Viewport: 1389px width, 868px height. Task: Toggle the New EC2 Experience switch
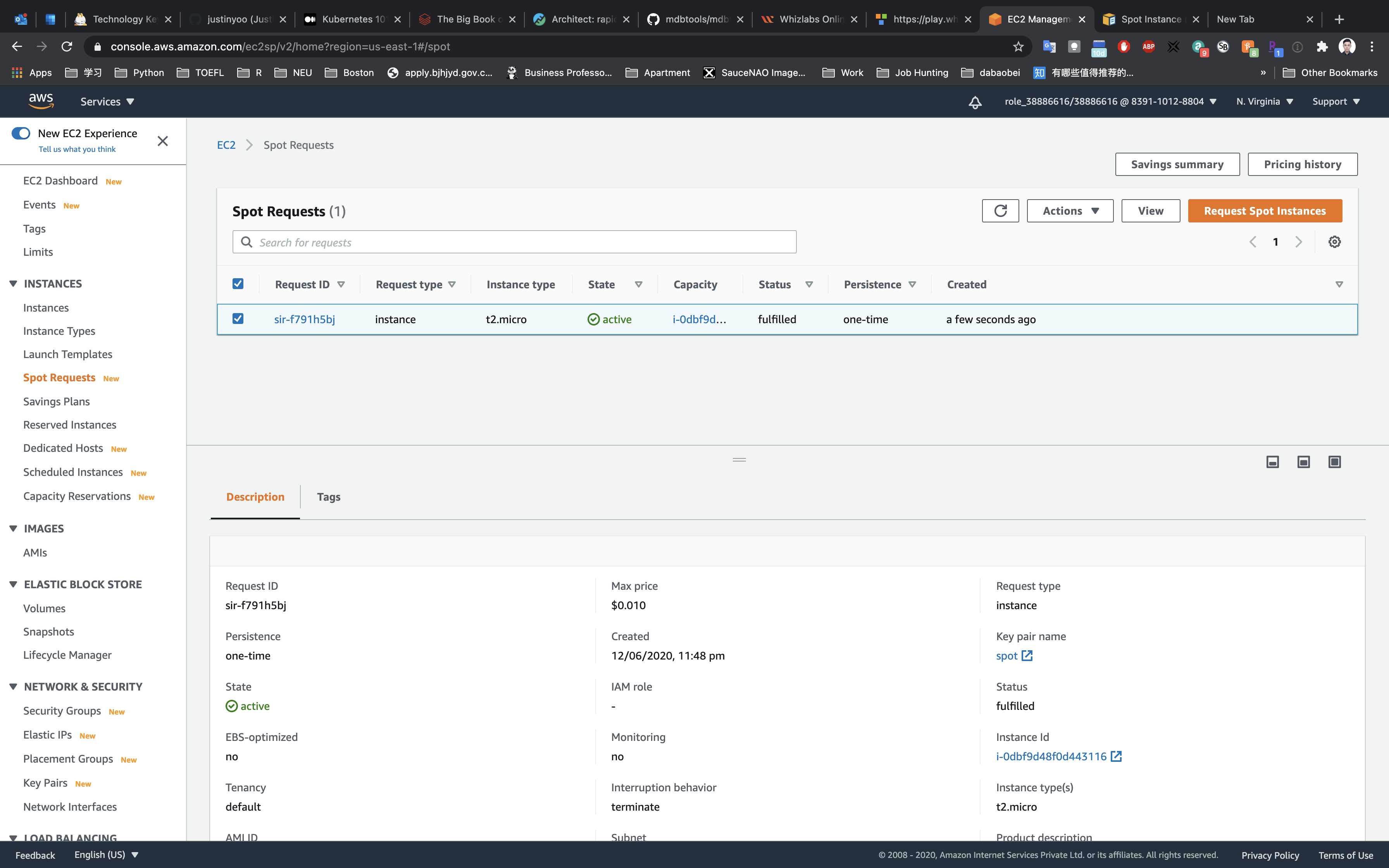pyautogui.click(x=21, y=133)
